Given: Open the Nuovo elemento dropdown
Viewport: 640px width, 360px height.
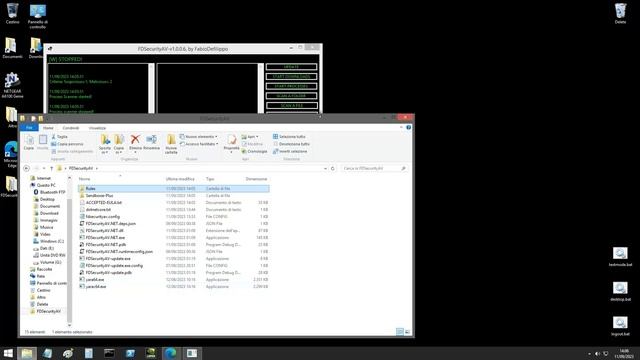Looking at the screenshot, I should [x=199, y=136].
